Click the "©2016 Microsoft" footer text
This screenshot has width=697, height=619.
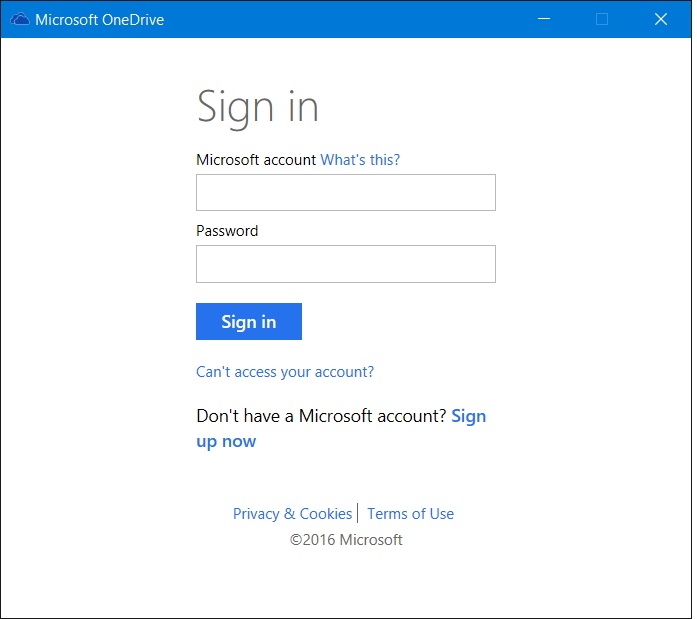click(x=346, y=540)
